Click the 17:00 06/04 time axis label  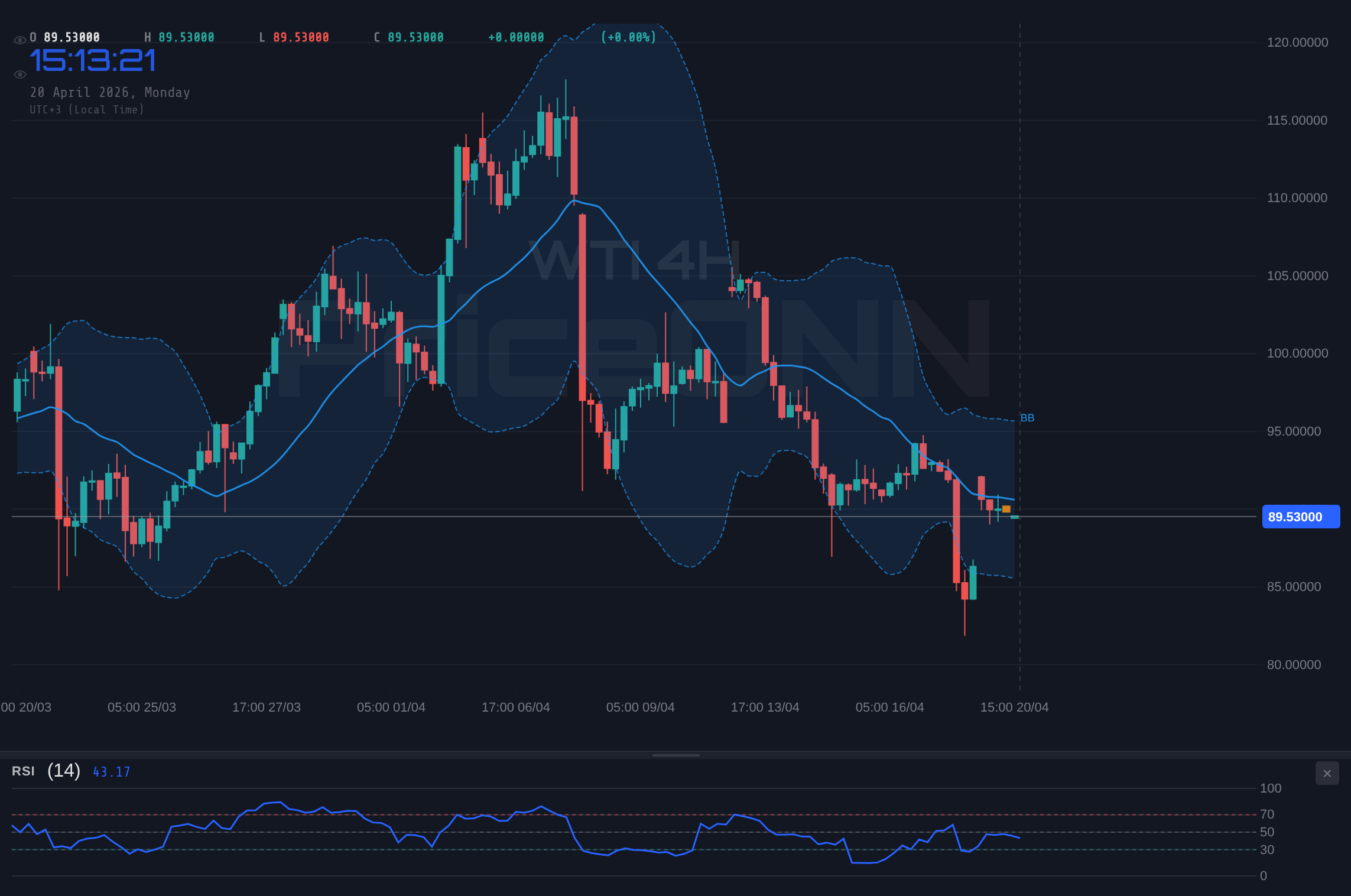point(516,707)
